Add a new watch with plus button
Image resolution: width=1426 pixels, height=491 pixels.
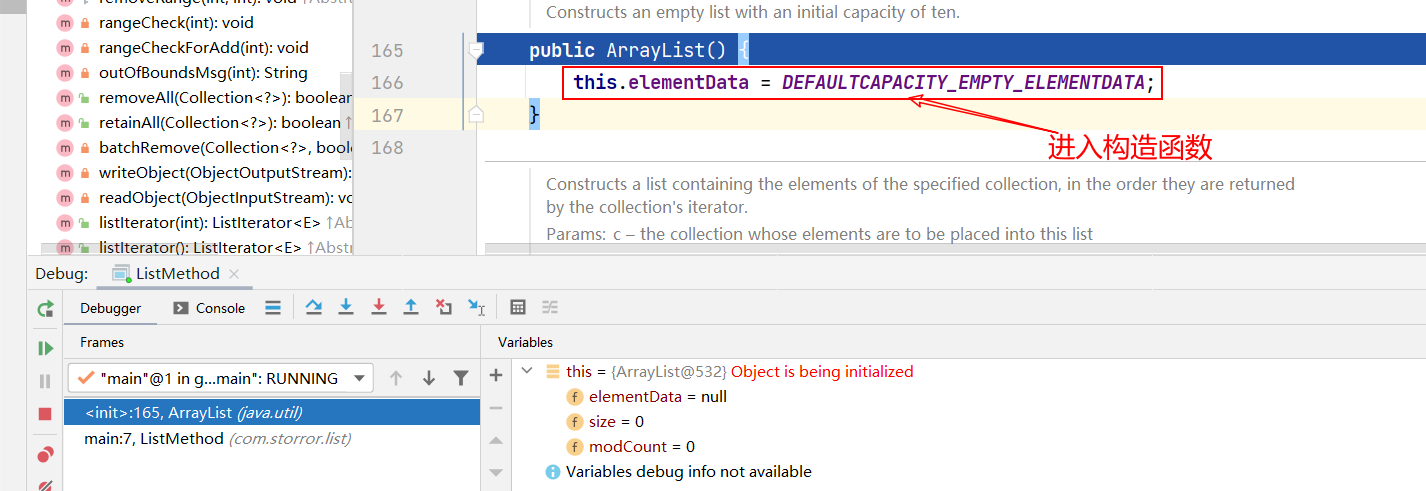click(x=495, y=375)
